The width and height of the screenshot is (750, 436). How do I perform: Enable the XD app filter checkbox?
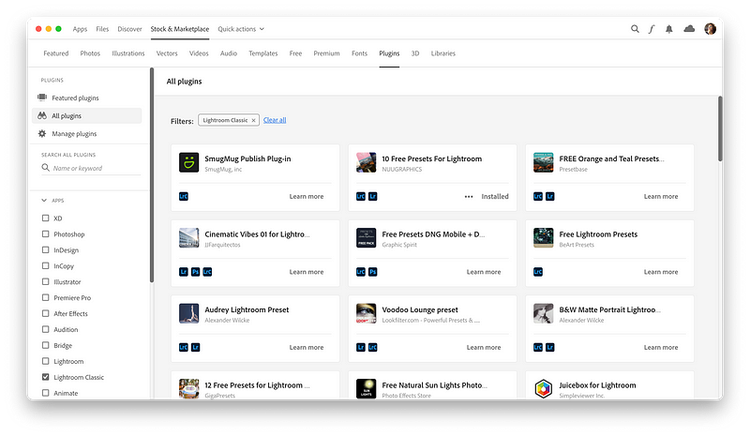[x=45, y=218]
